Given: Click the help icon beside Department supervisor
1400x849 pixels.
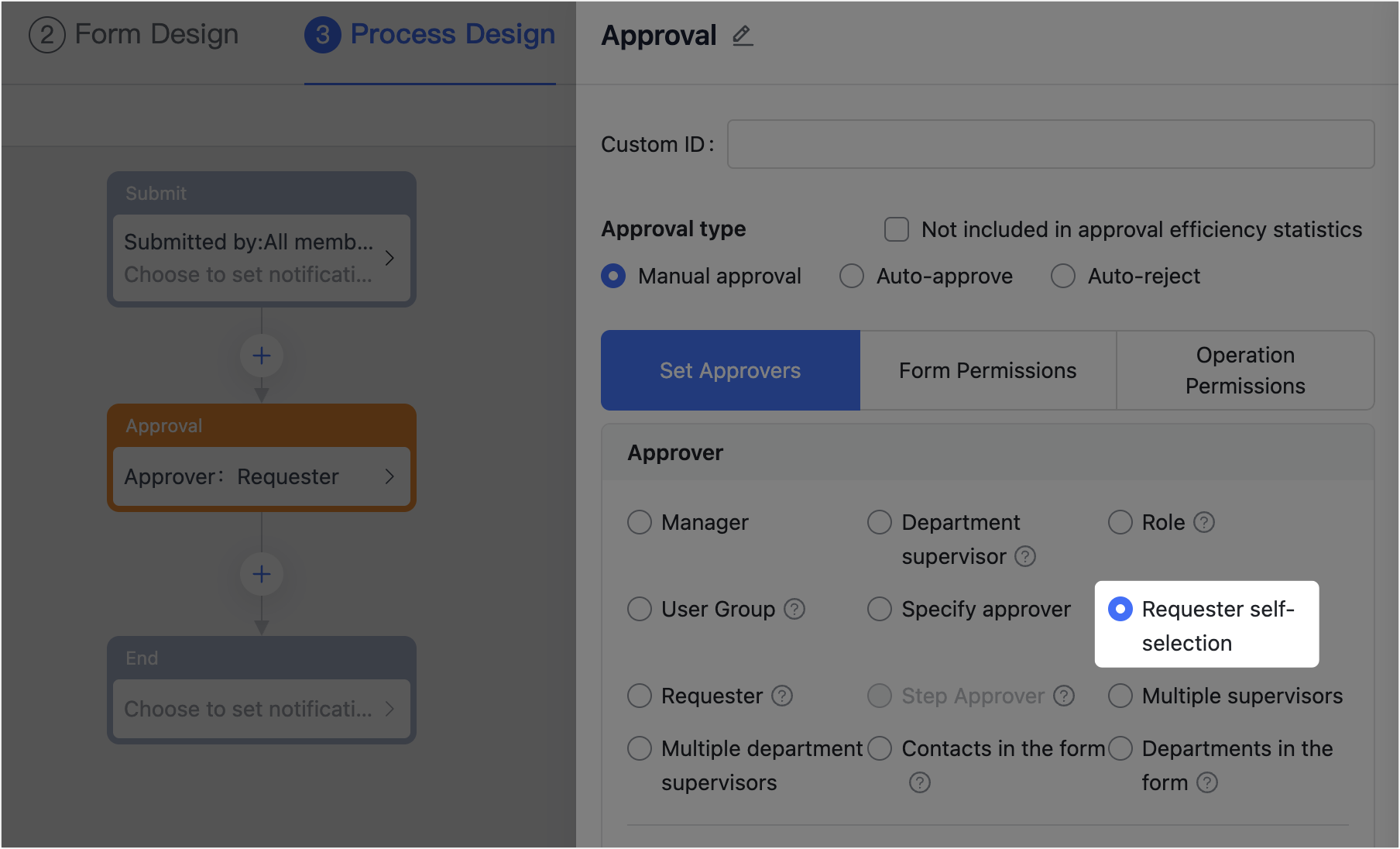Looking at the screenshot, I should [1025, 557].
